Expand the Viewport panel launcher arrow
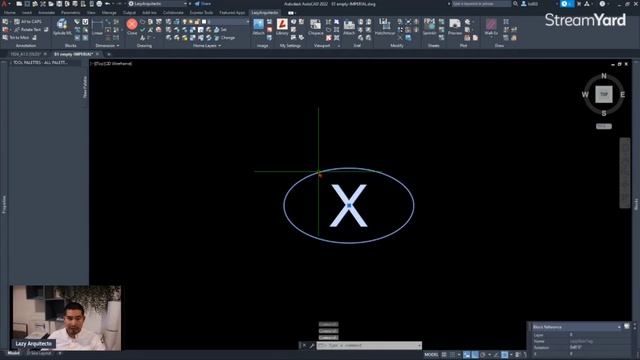The image size is (640, 360). (x=338, y=46)
